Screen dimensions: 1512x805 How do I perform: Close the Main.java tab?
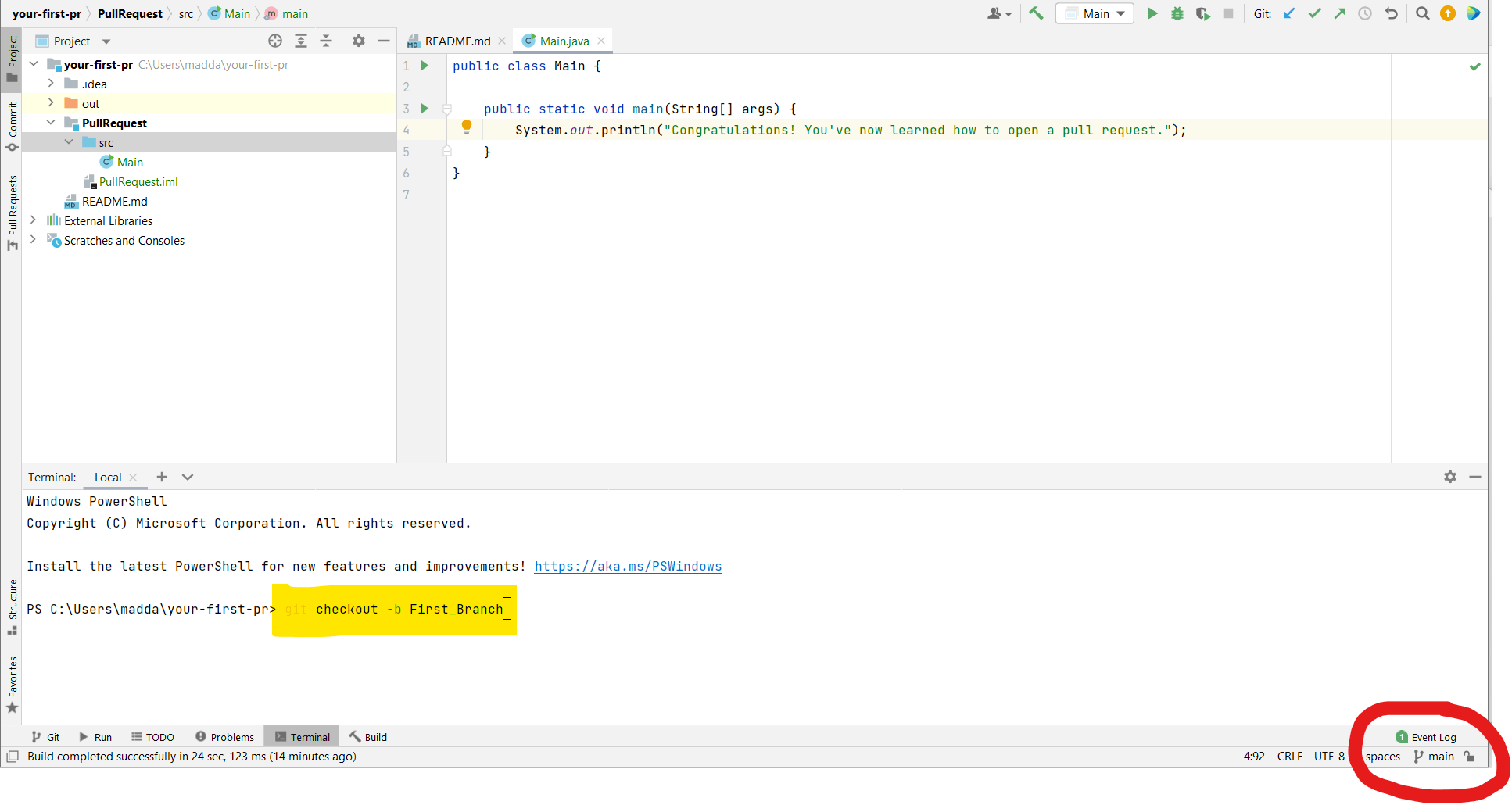click(x=601, y=41)
